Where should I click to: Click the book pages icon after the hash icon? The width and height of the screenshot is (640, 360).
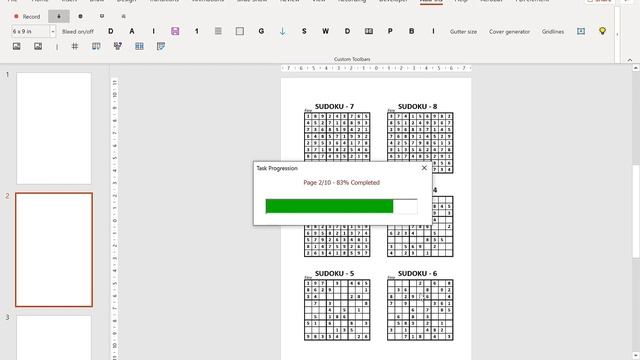pyautogui.click(x=96, y=47)
